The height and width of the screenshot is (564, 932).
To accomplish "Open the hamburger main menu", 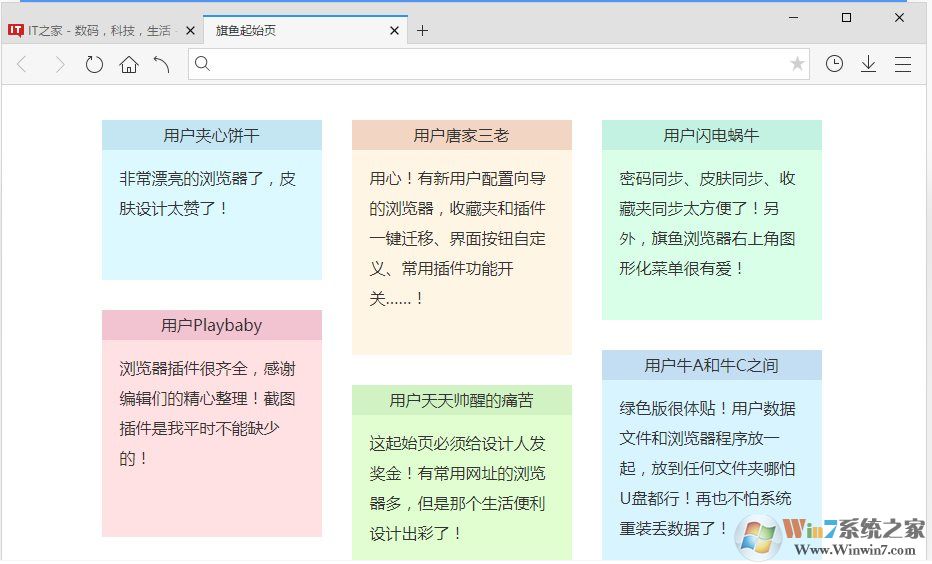I will click(x=903, y=65).
